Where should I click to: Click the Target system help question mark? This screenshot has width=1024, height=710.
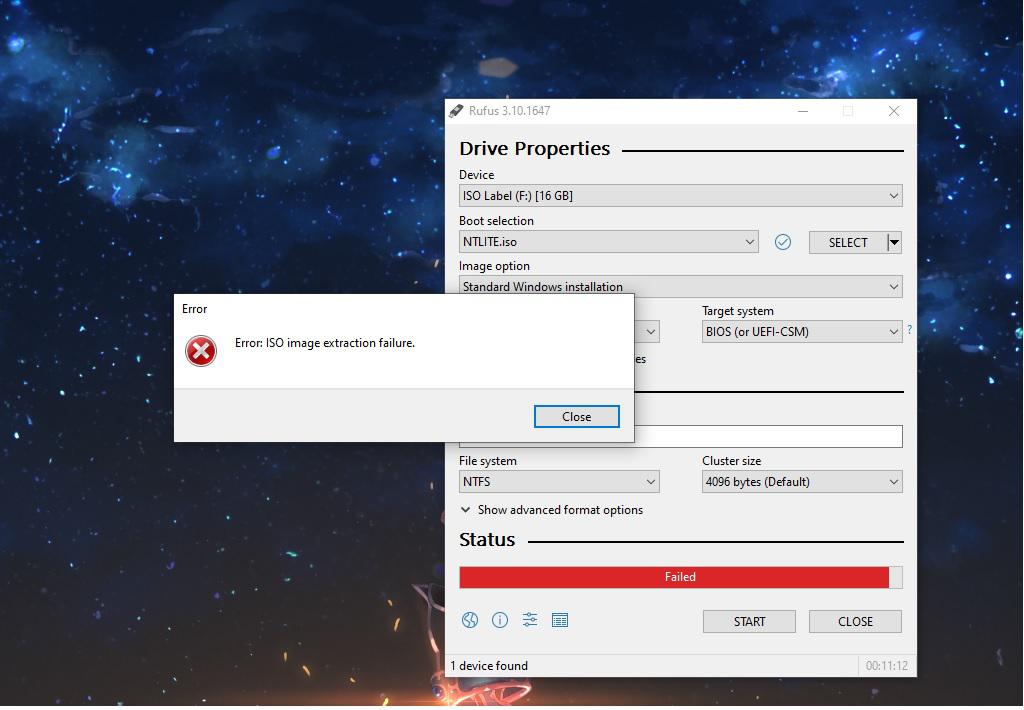909,329
